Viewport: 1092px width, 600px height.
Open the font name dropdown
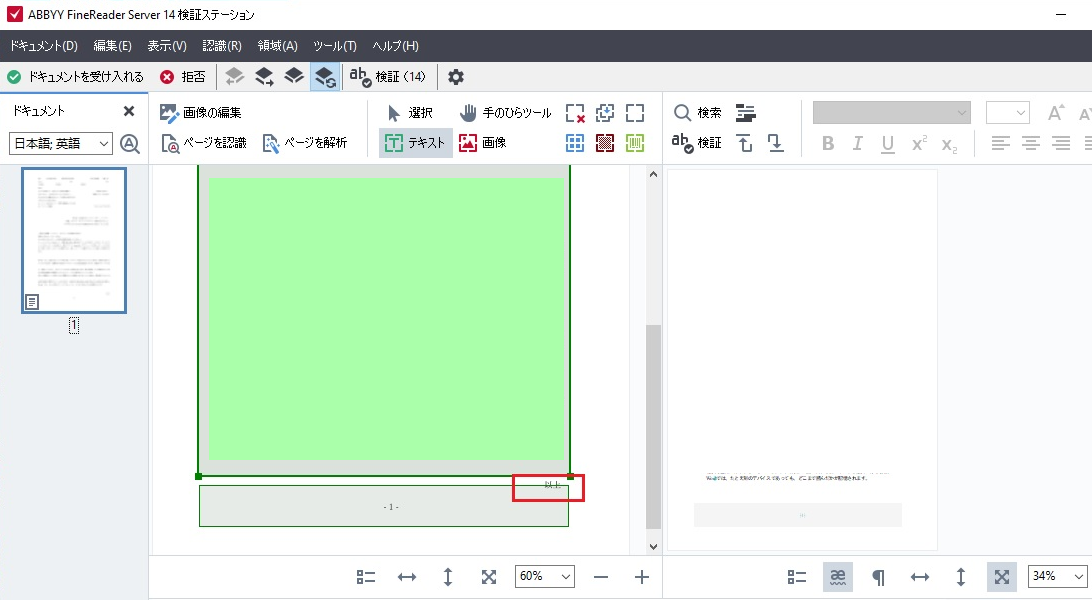891,112
